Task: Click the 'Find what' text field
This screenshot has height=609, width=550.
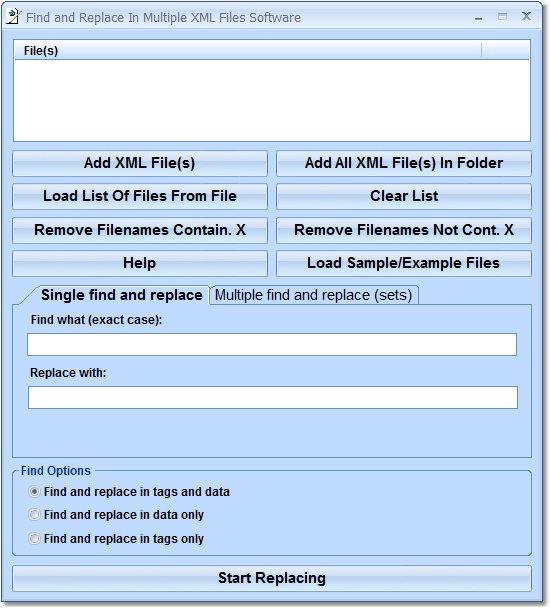Action: pyautogui.click(x=272, y=345)
